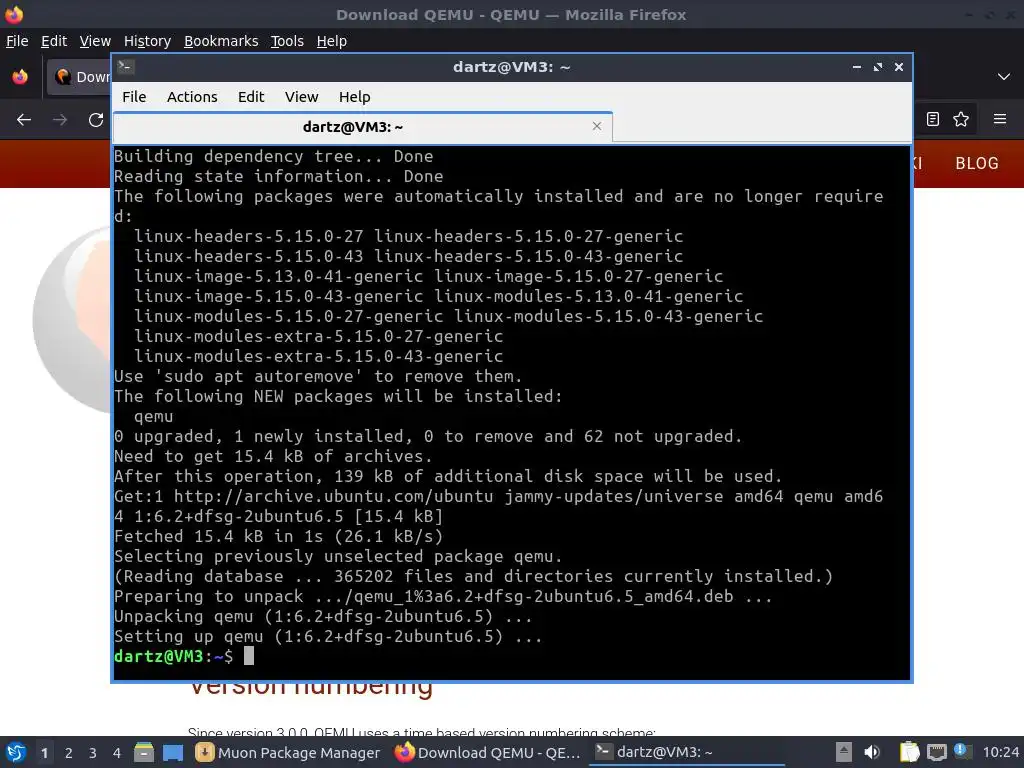Image resolution: width=1024 pixels, height=768 pixels.
Task: Open the application launcher menu in taskbar
Action: point(16,752)
